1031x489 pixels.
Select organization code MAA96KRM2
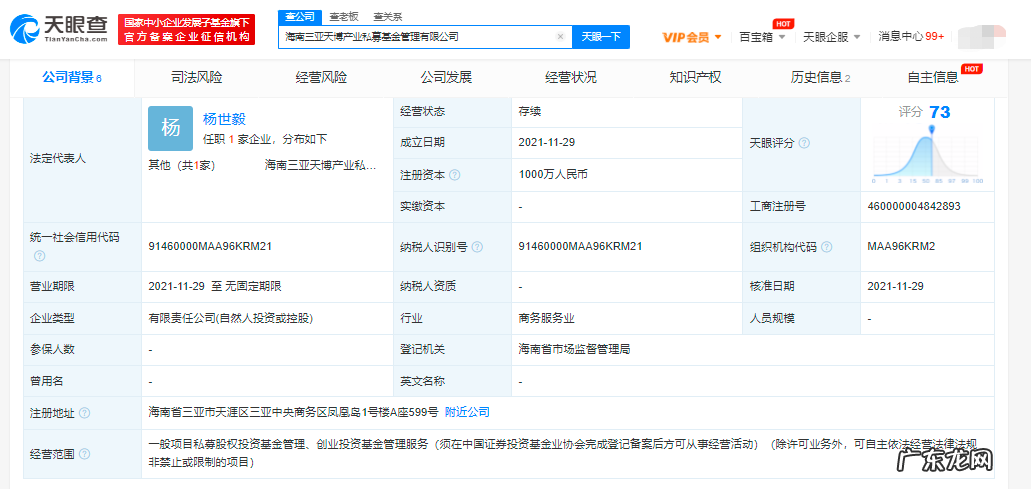click(901, 246)
